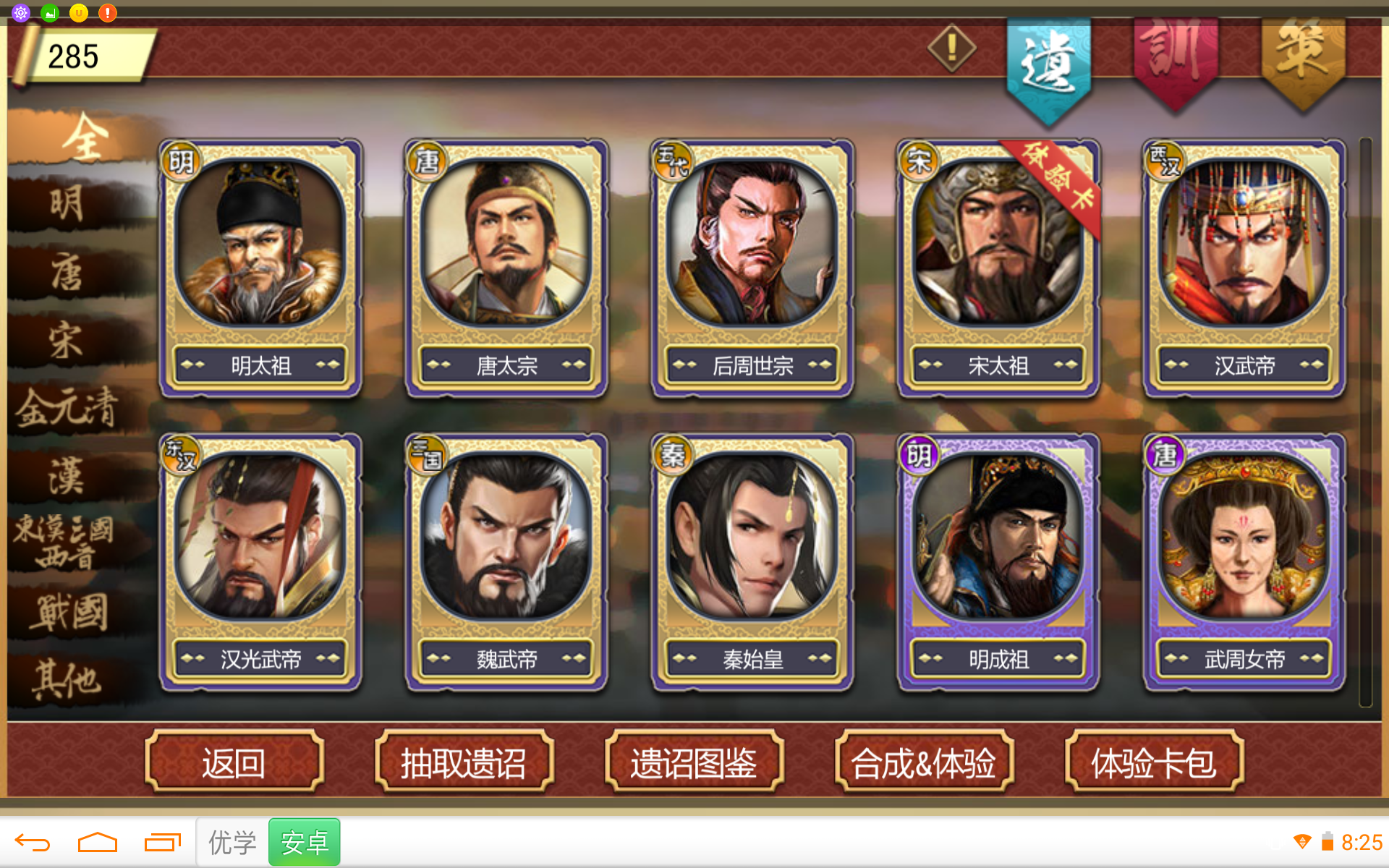Click the Android home icon
This screenshot has width=1389, height=868.
click(x=97, y=843)
